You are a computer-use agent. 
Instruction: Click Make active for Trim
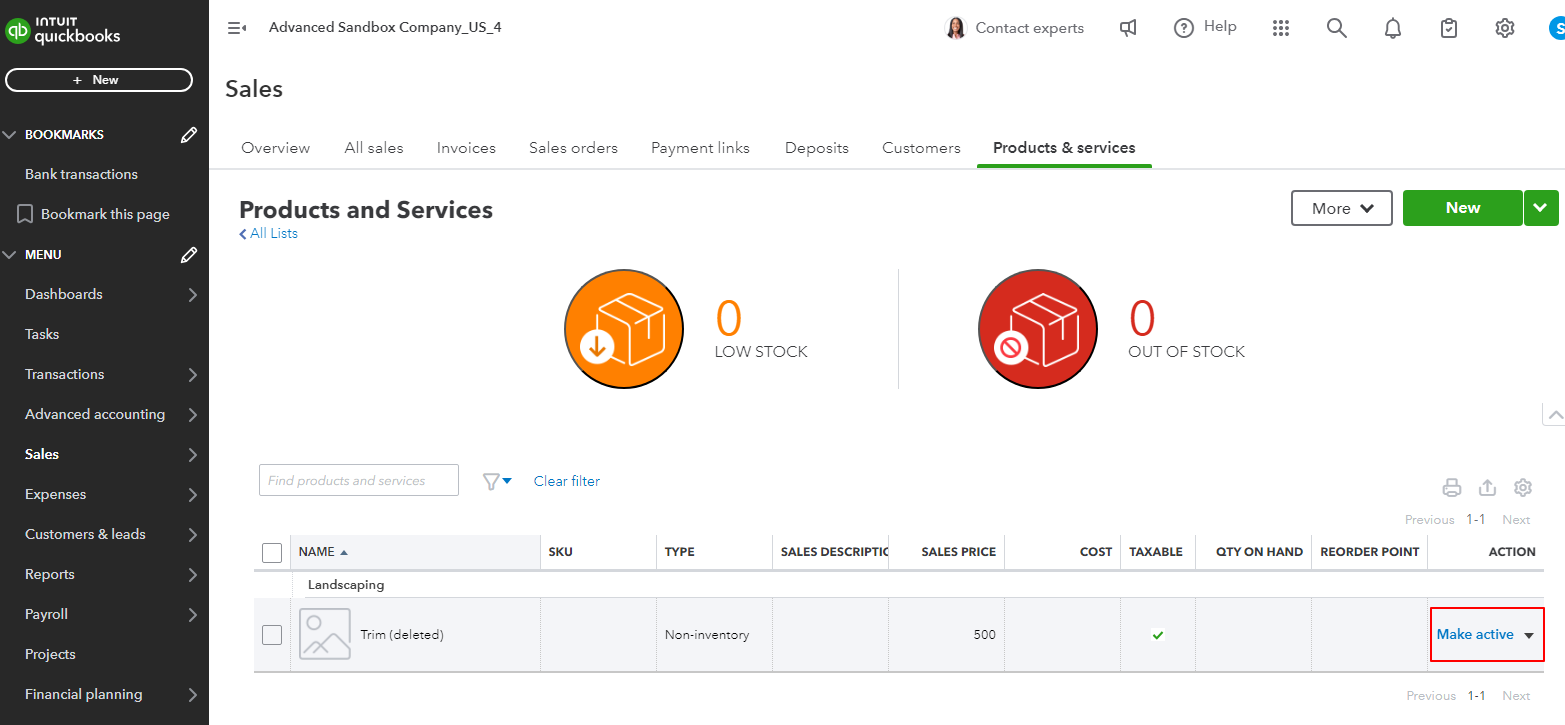click(1474, 635)
